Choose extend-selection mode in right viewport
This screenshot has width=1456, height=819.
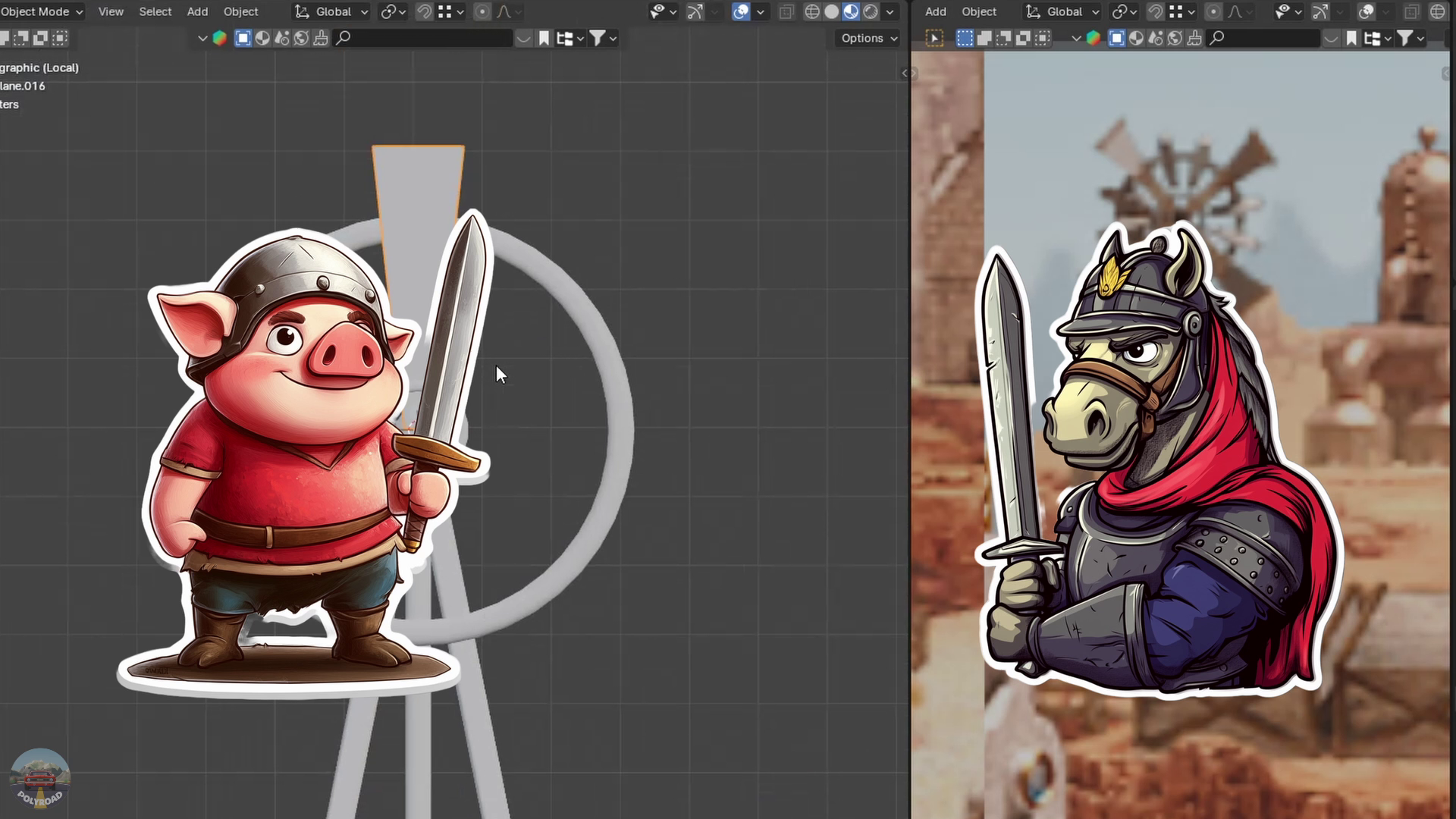click(984, 38)
